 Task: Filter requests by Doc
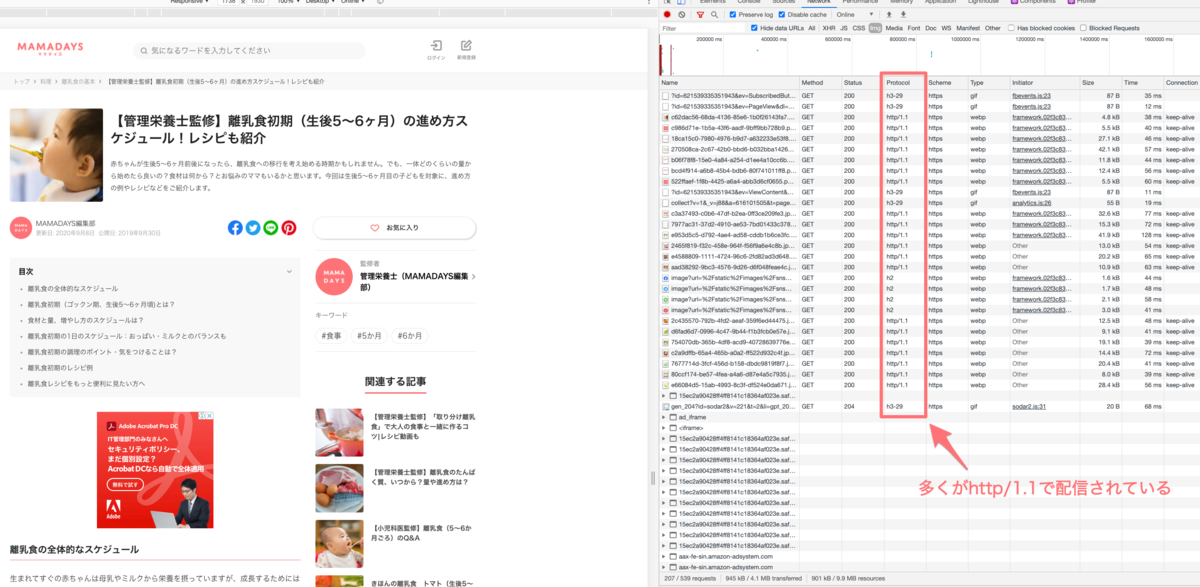point(931,28)
